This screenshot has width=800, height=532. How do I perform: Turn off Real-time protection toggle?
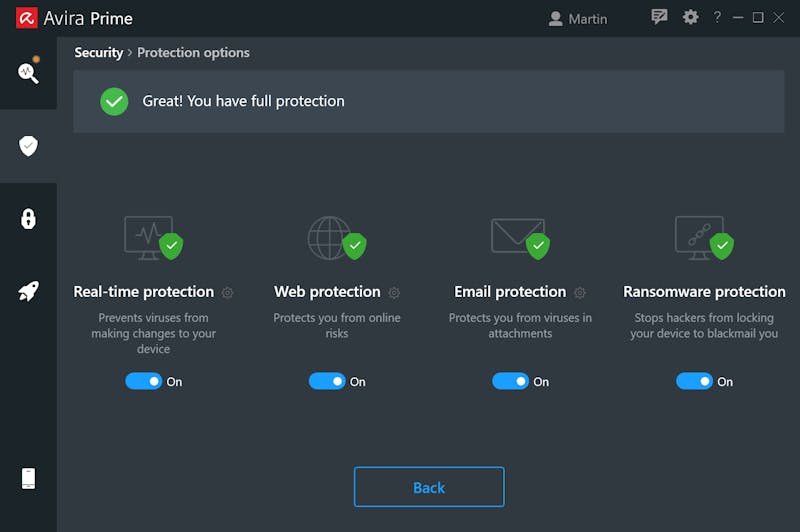click(x=143, y=381)
